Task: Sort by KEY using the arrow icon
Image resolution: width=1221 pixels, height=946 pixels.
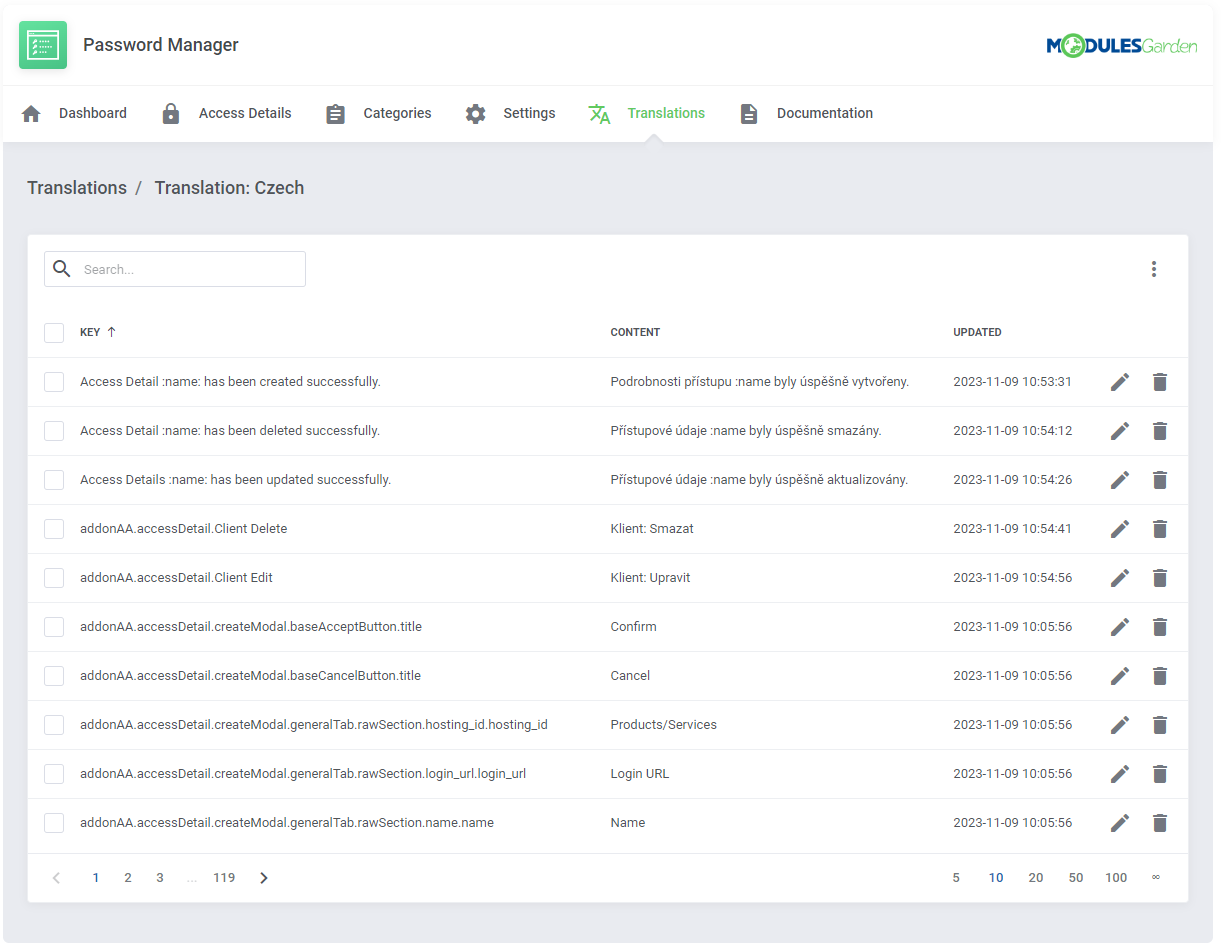Action: pos(111,332)
